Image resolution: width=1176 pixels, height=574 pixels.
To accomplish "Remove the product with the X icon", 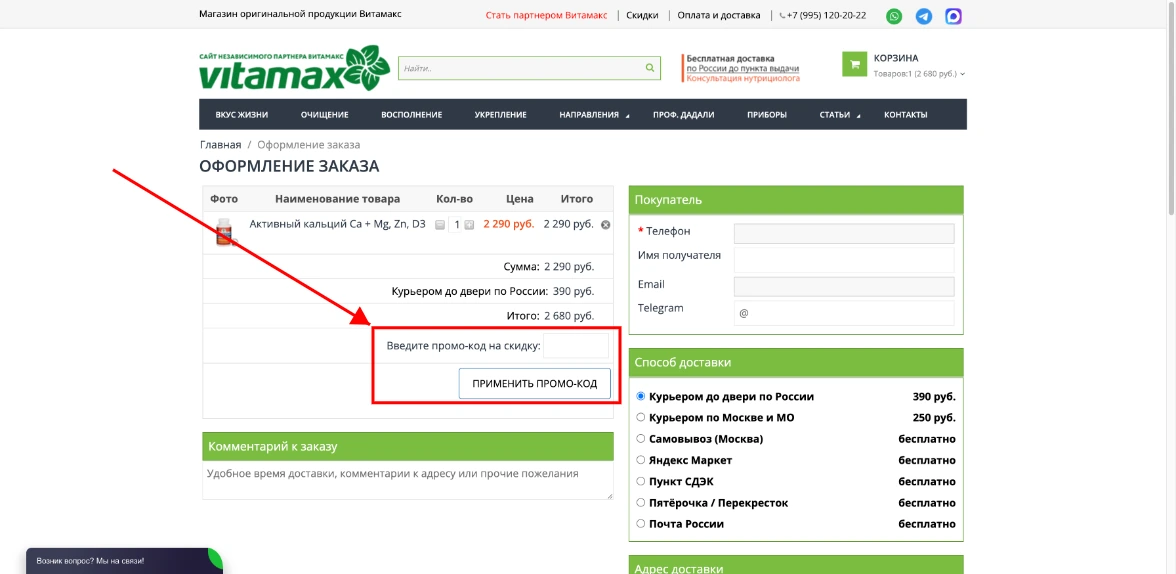I will tap(605, 225).
